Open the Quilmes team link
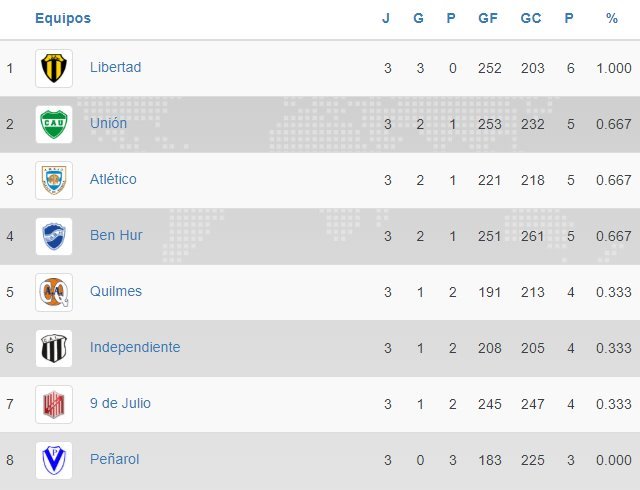Screen dimensions: 640x490 pos(116,292)
